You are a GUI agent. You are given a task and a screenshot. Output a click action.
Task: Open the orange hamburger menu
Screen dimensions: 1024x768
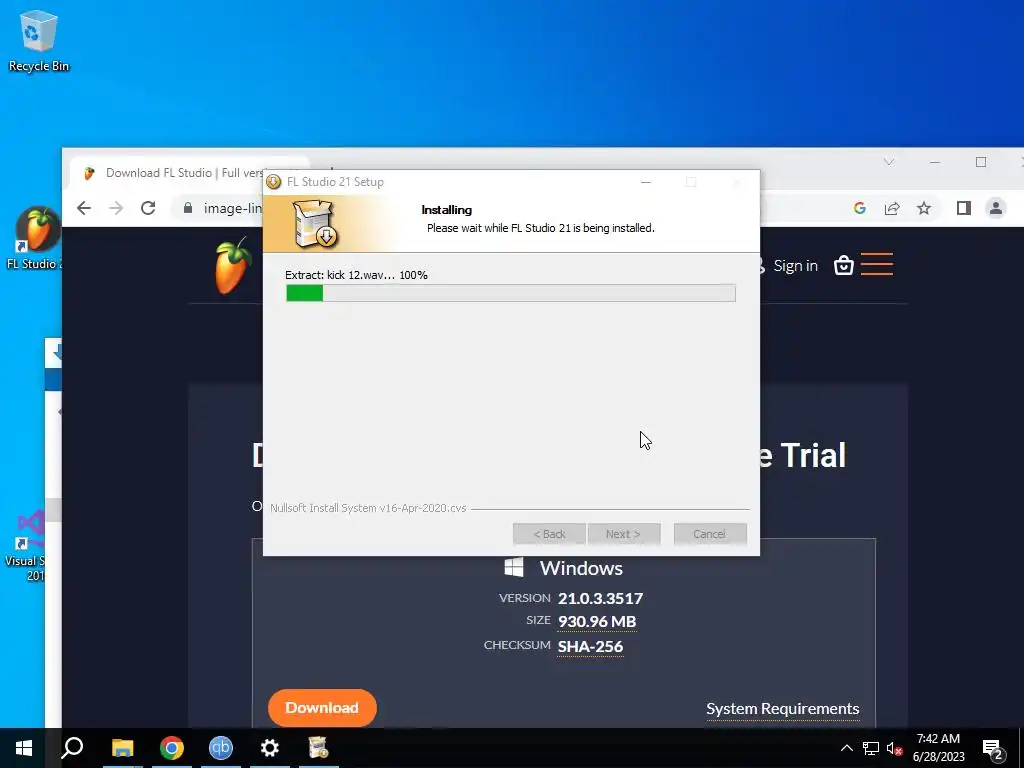(876, 264)
